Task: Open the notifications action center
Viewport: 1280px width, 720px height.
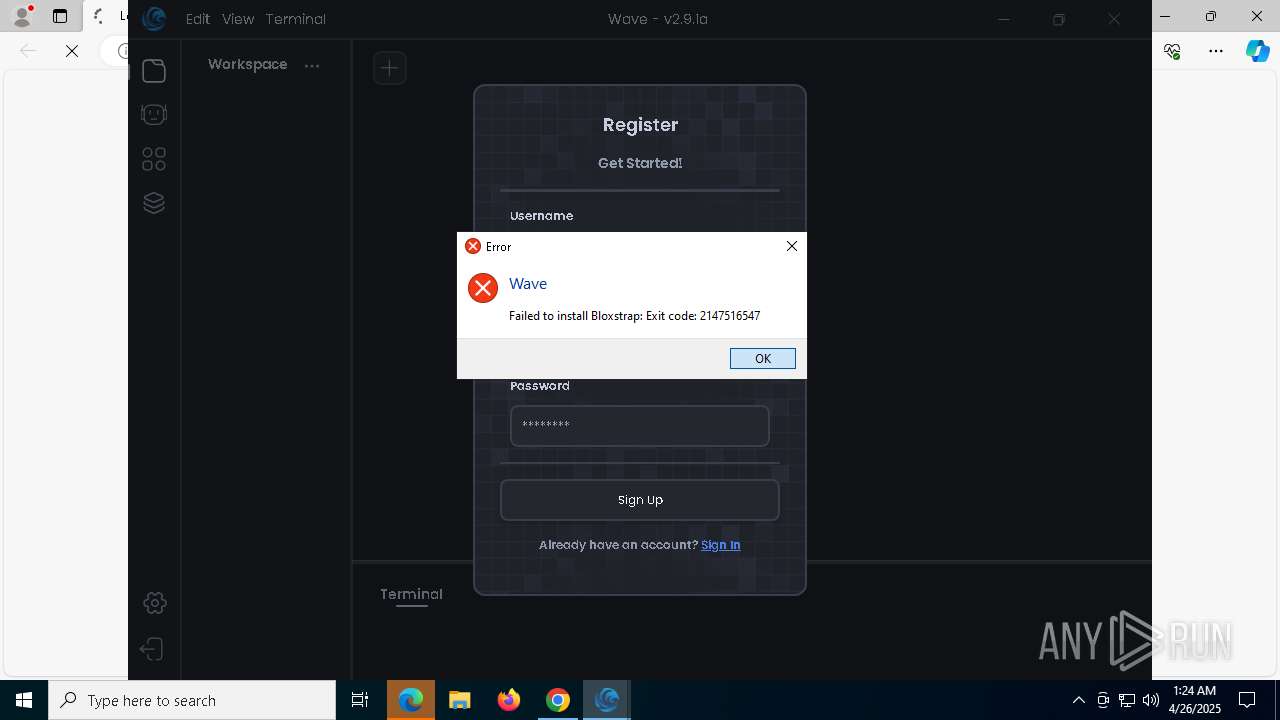Action: tap(1247, 700)
